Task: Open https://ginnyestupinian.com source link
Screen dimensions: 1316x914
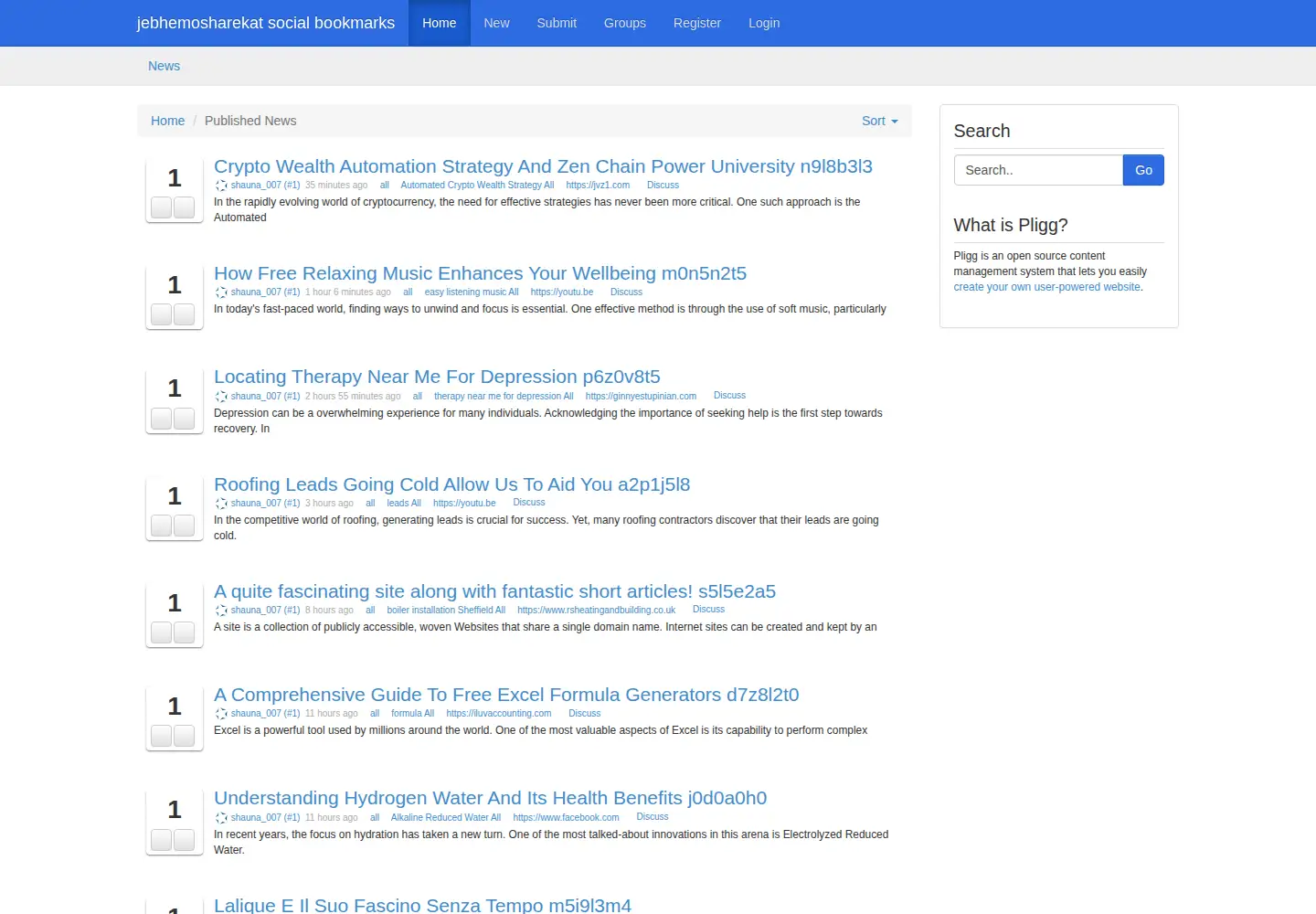Action: click(641, 397)
